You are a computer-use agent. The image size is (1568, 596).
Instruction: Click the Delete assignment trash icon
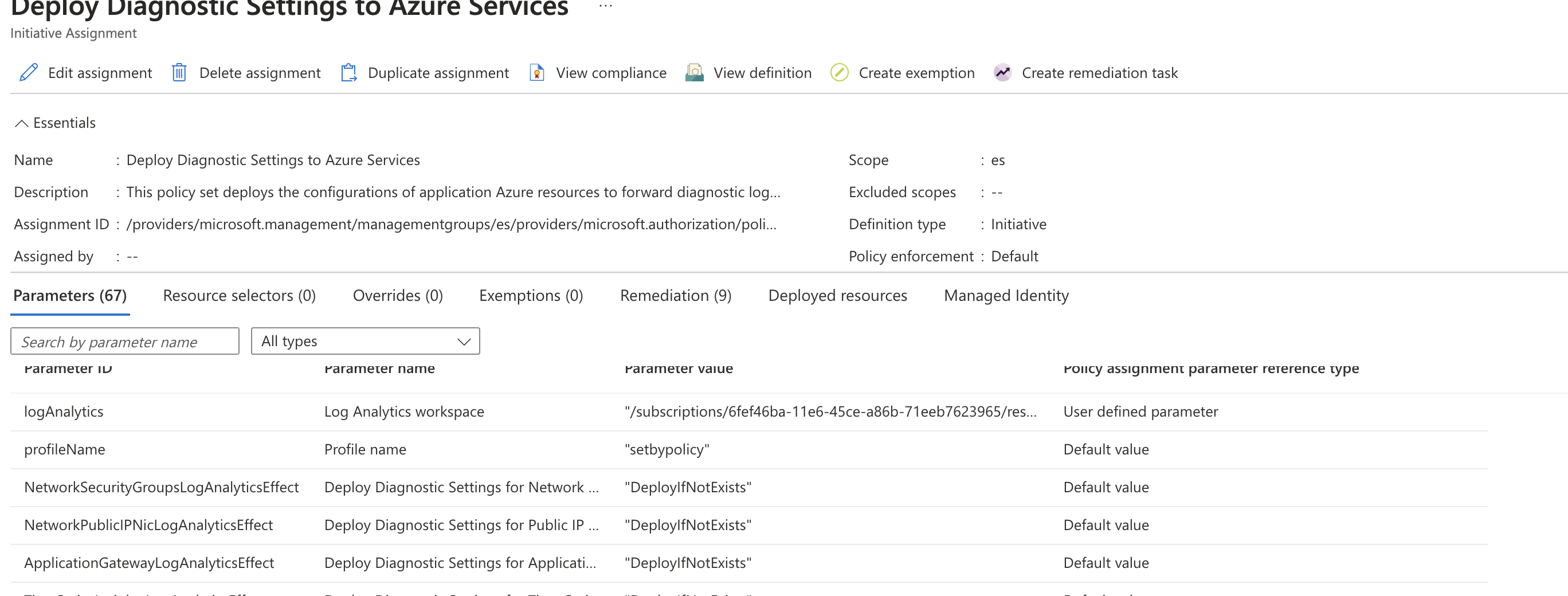point(178,72)
